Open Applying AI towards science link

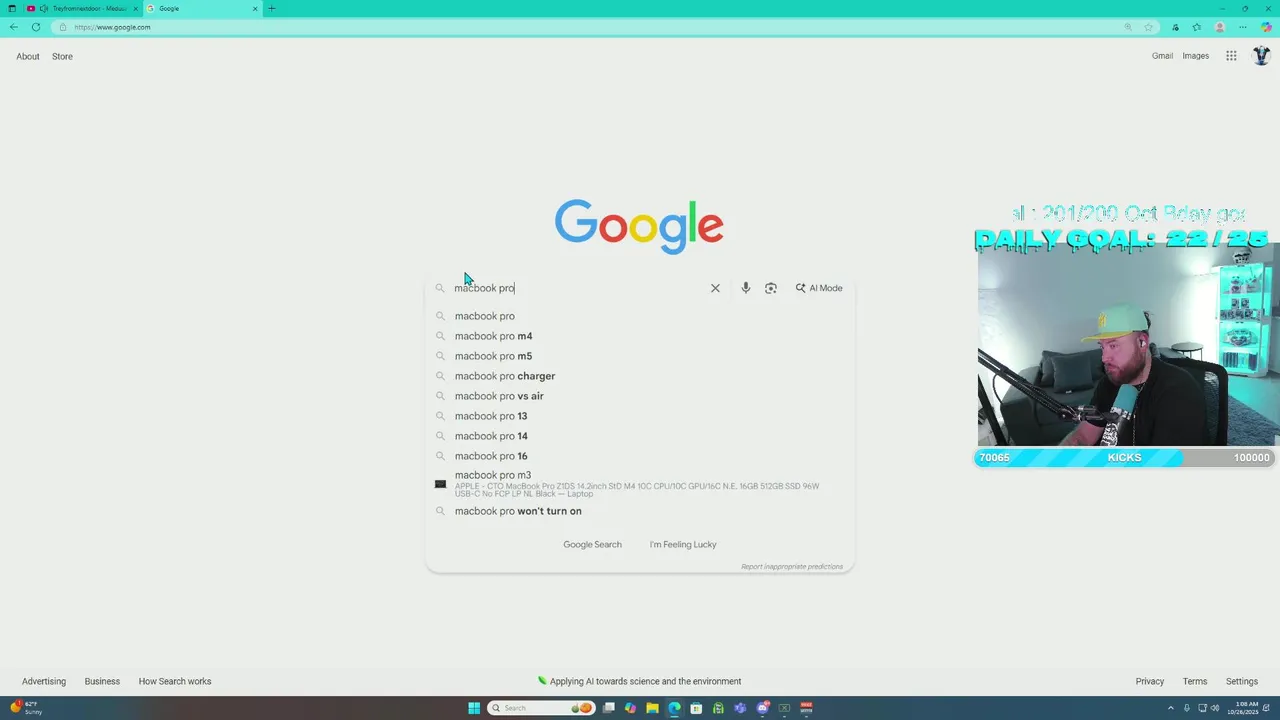click(x=640, y=682)
